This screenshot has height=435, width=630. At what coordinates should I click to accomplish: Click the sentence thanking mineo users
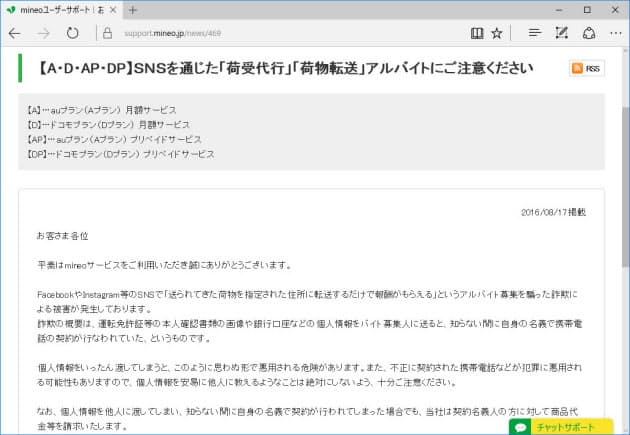pyautogui.click(x=164, y=265)
